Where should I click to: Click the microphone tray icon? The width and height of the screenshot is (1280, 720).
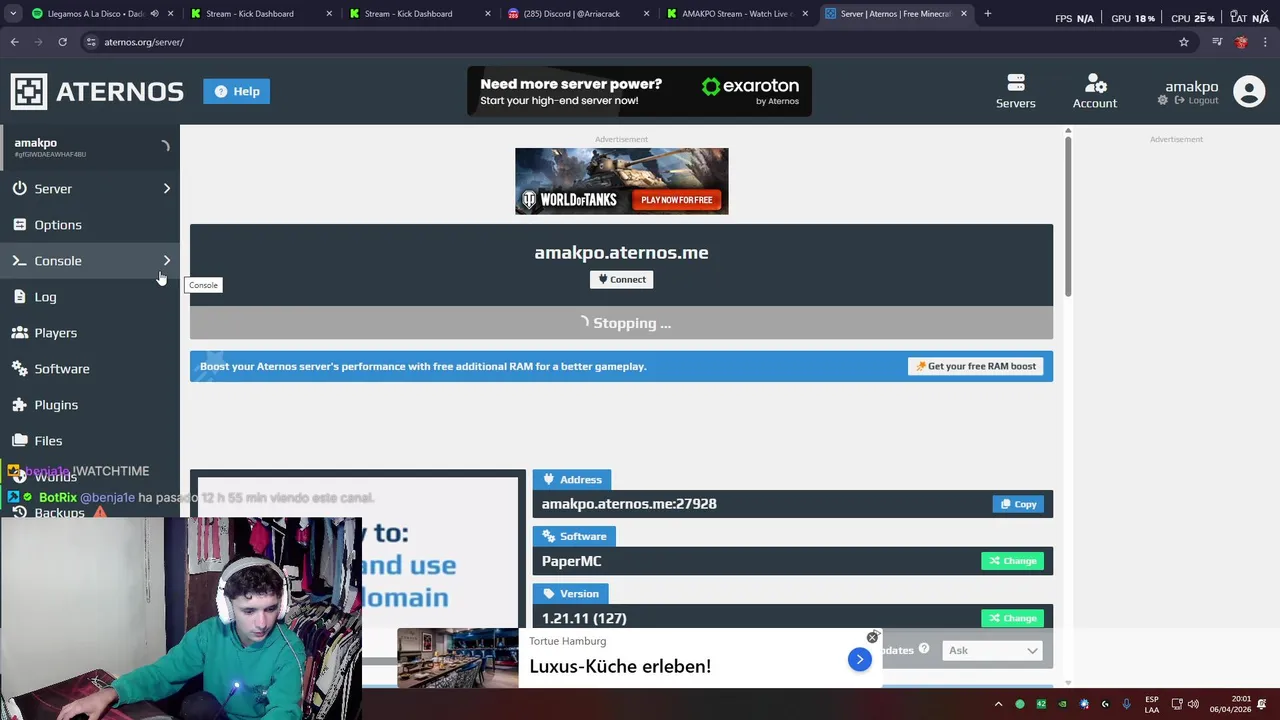pyautogui.click(x=1127, y=704)
